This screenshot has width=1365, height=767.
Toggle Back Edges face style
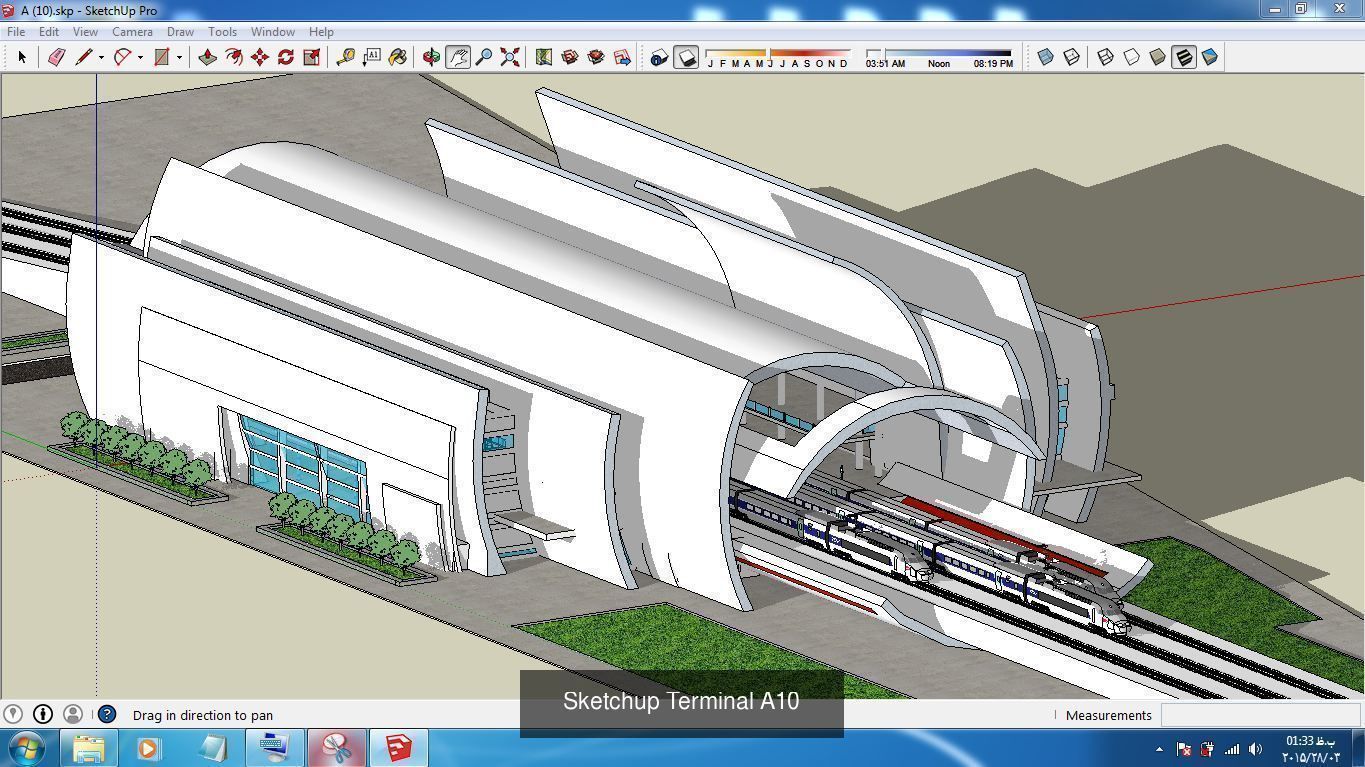(1071, 57)
